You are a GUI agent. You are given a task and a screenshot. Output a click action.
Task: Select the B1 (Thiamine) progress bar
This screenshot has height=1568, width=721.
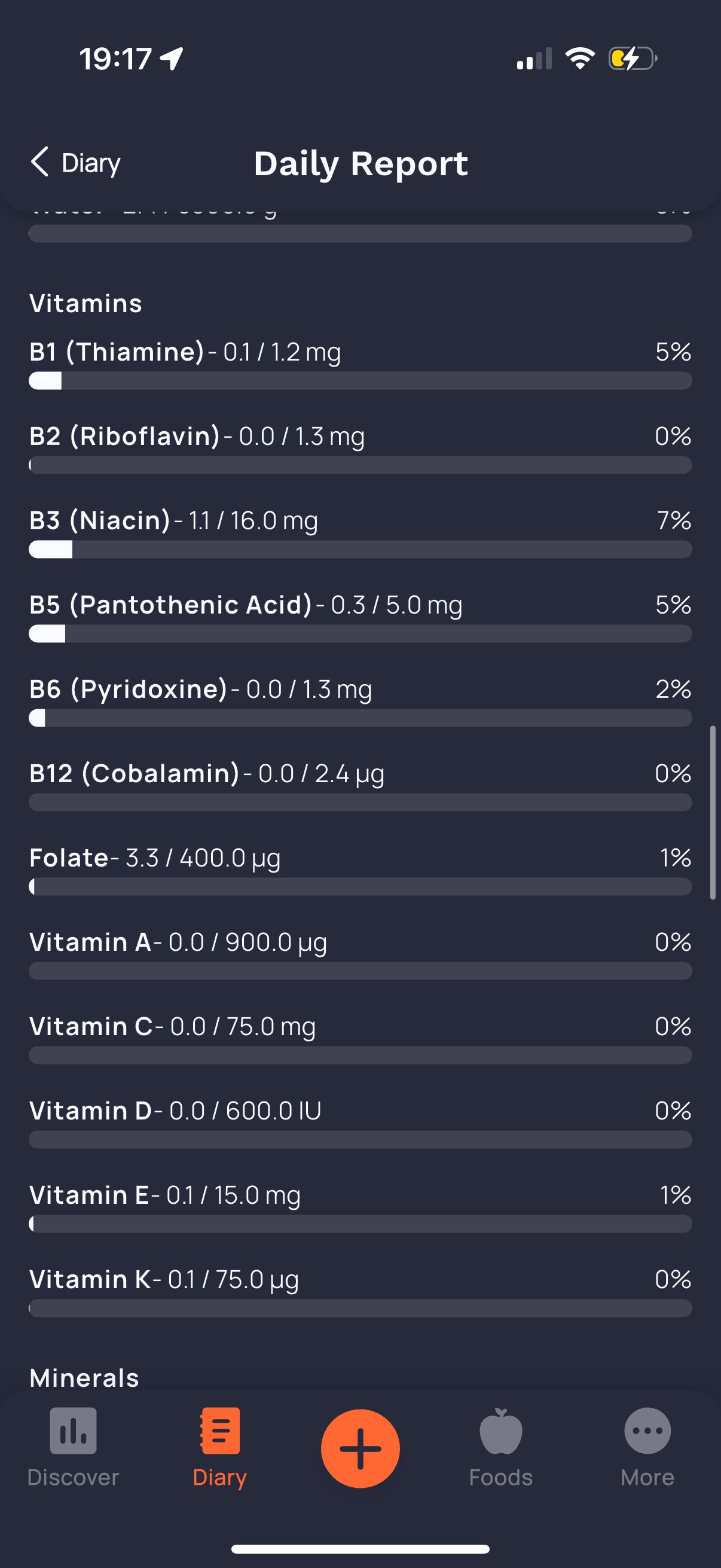point(360,381)
